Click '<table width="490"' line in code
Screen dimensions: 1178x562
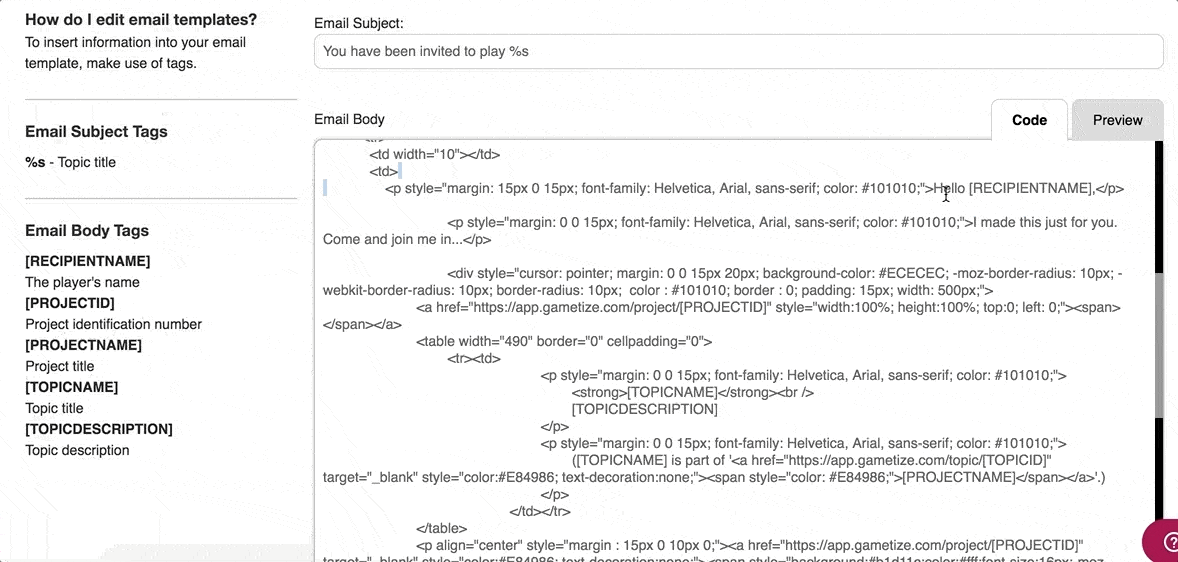[x=564, y=341]
